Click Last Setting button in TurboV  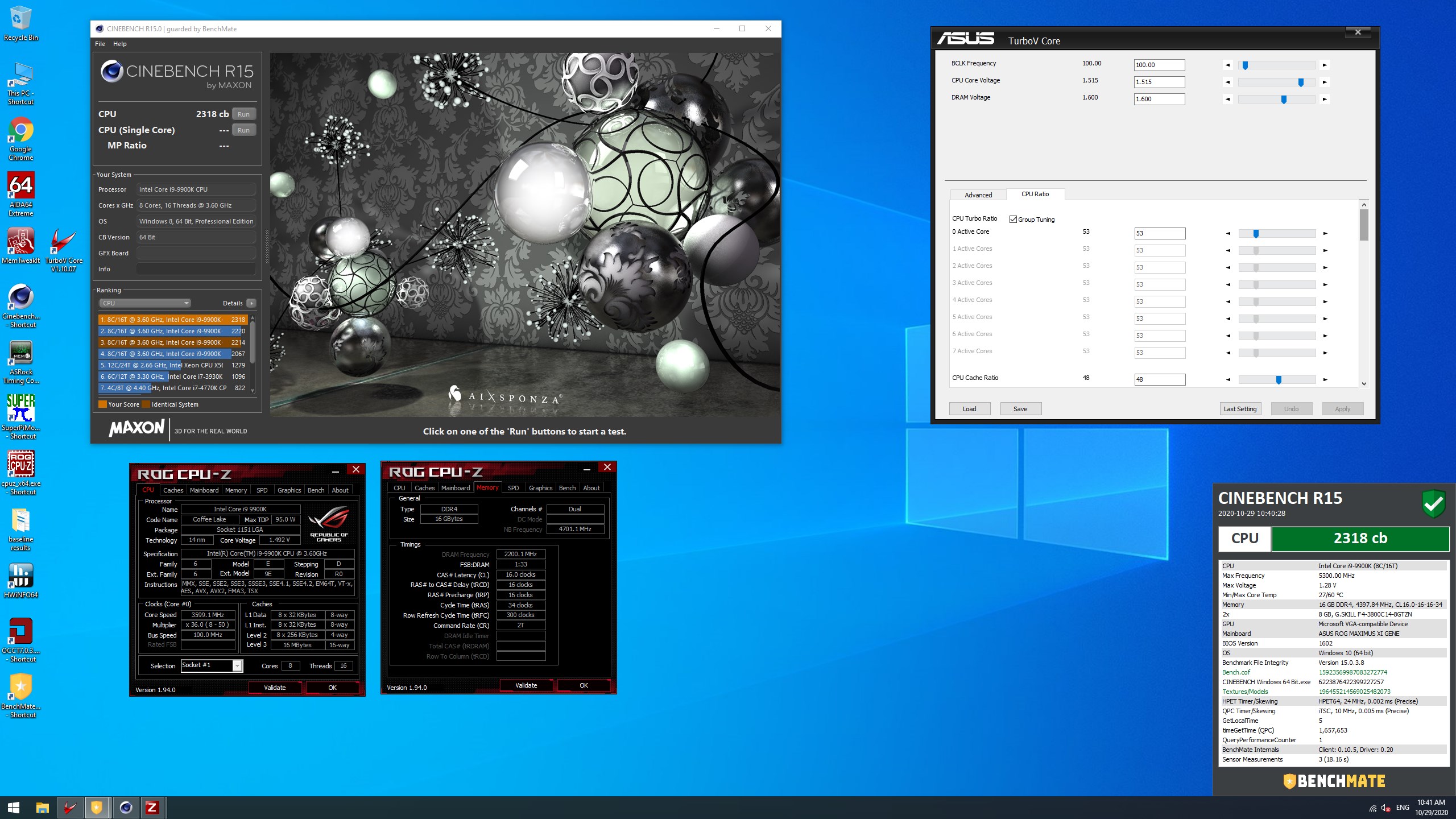1240,409
